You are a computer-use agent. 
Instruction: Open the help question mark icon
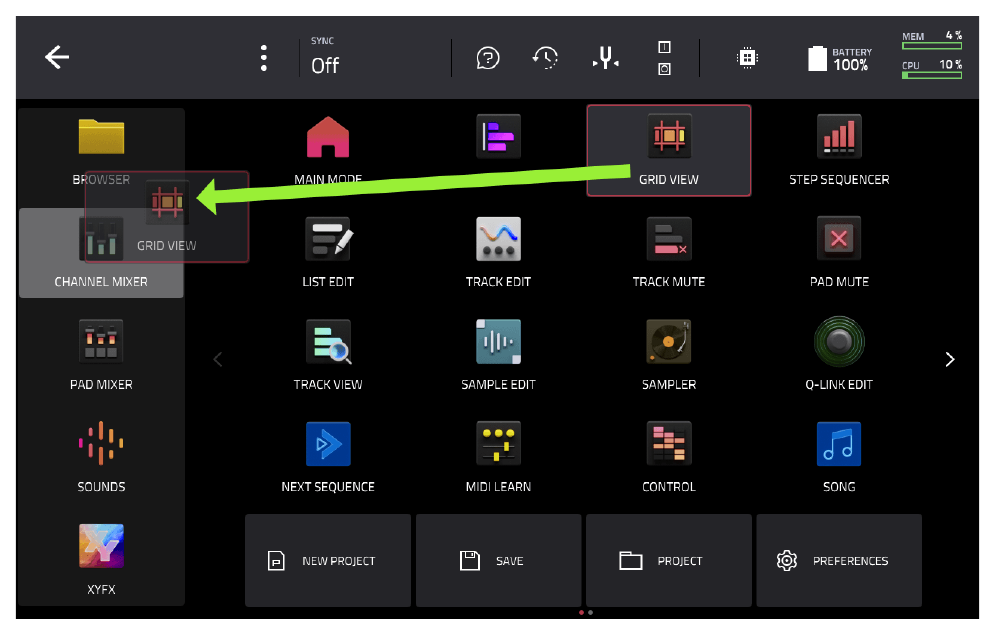[488, 58]
